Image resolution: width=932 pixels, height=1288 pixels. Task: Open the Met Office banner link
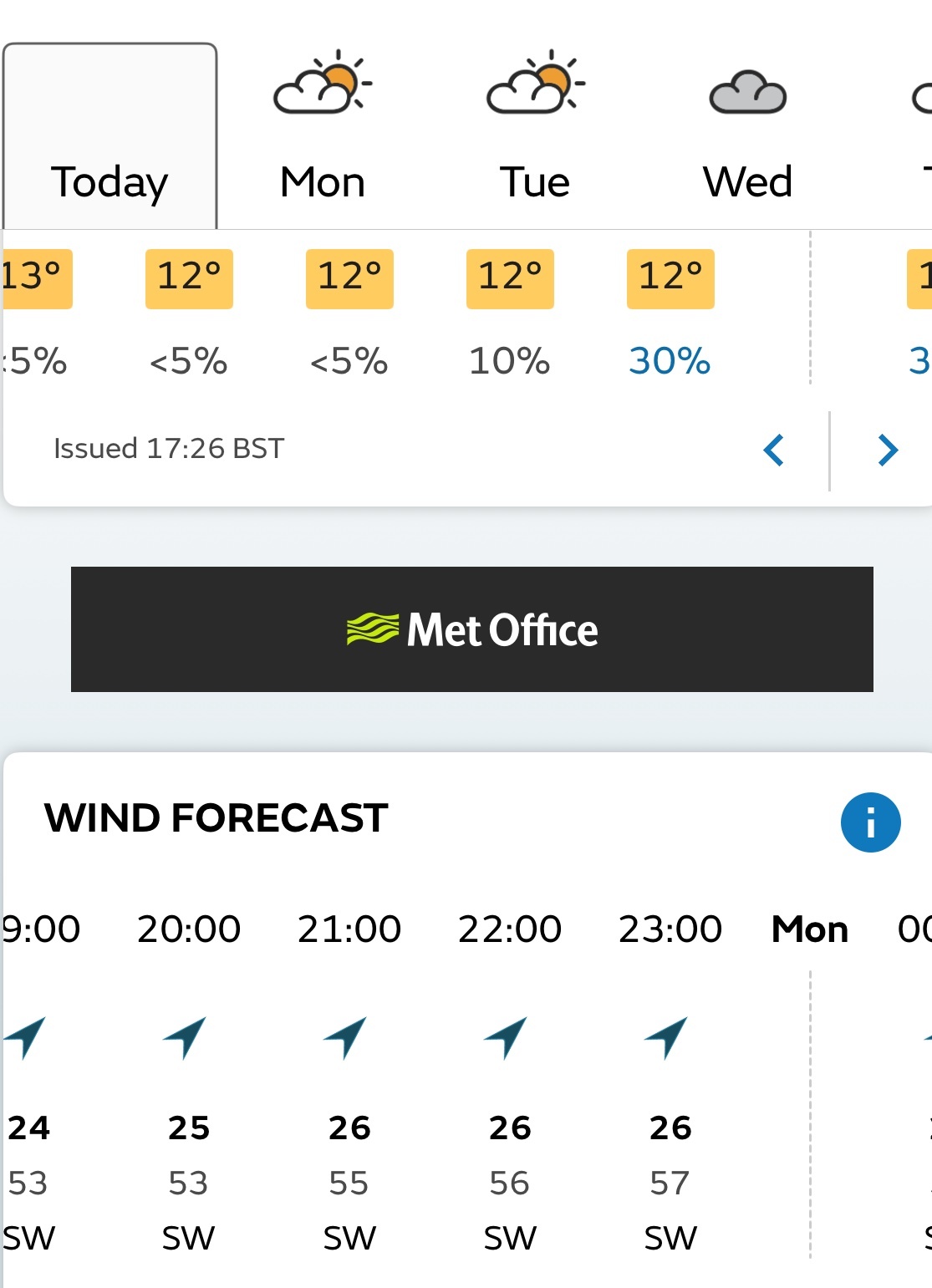472,629
